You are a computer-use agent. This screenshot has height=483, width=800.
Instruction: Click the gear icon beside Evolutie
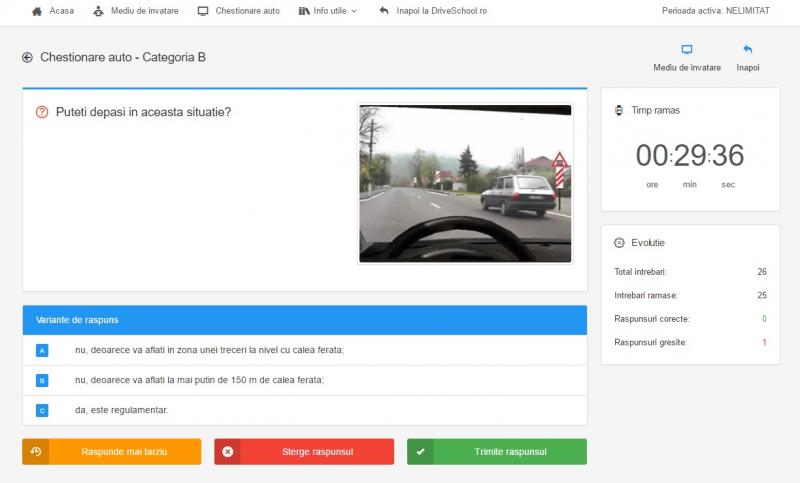(619, 243)
